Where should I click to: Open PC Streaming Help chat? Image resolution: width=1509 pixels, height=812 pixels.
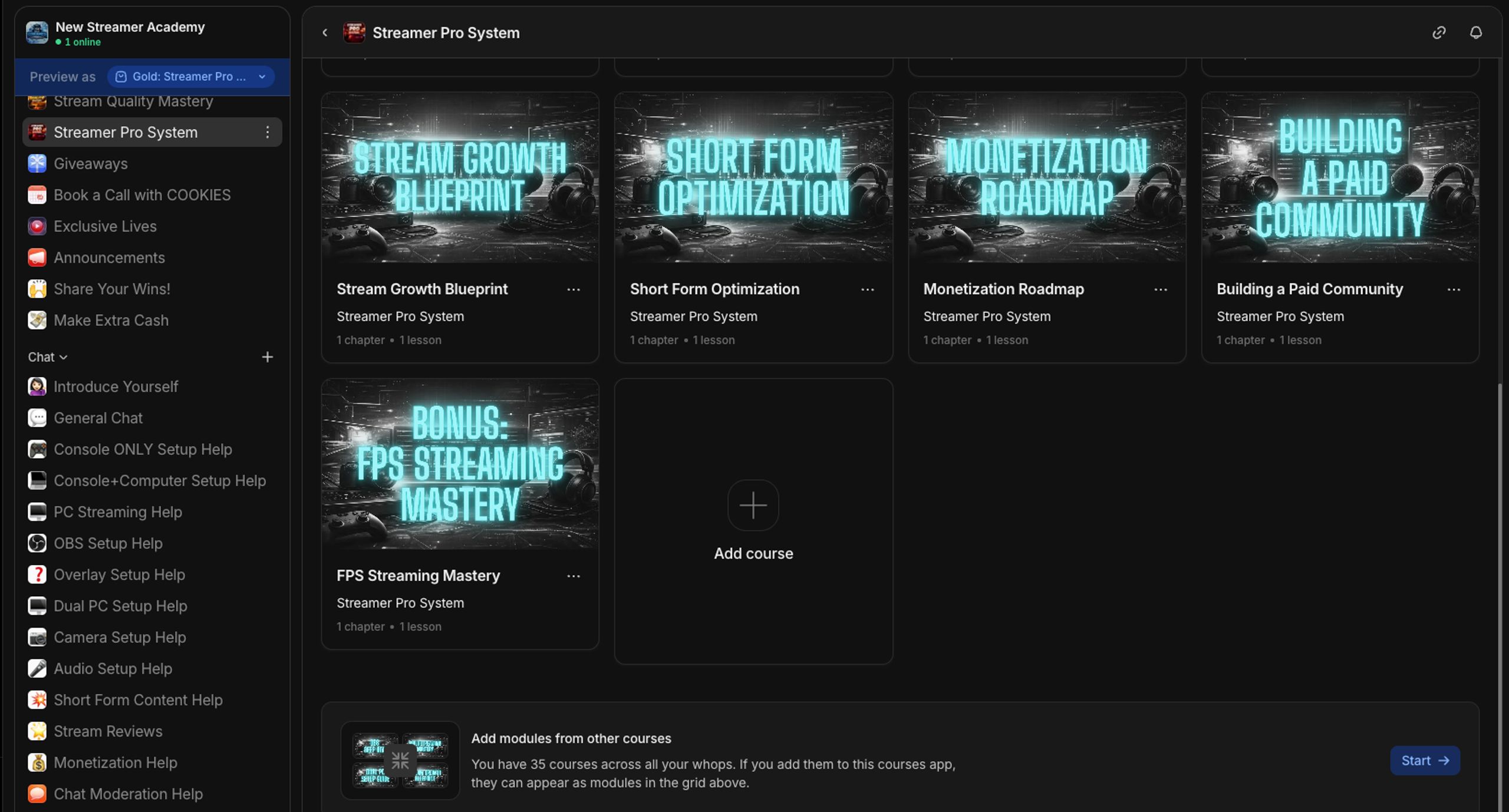click(152, 511)
